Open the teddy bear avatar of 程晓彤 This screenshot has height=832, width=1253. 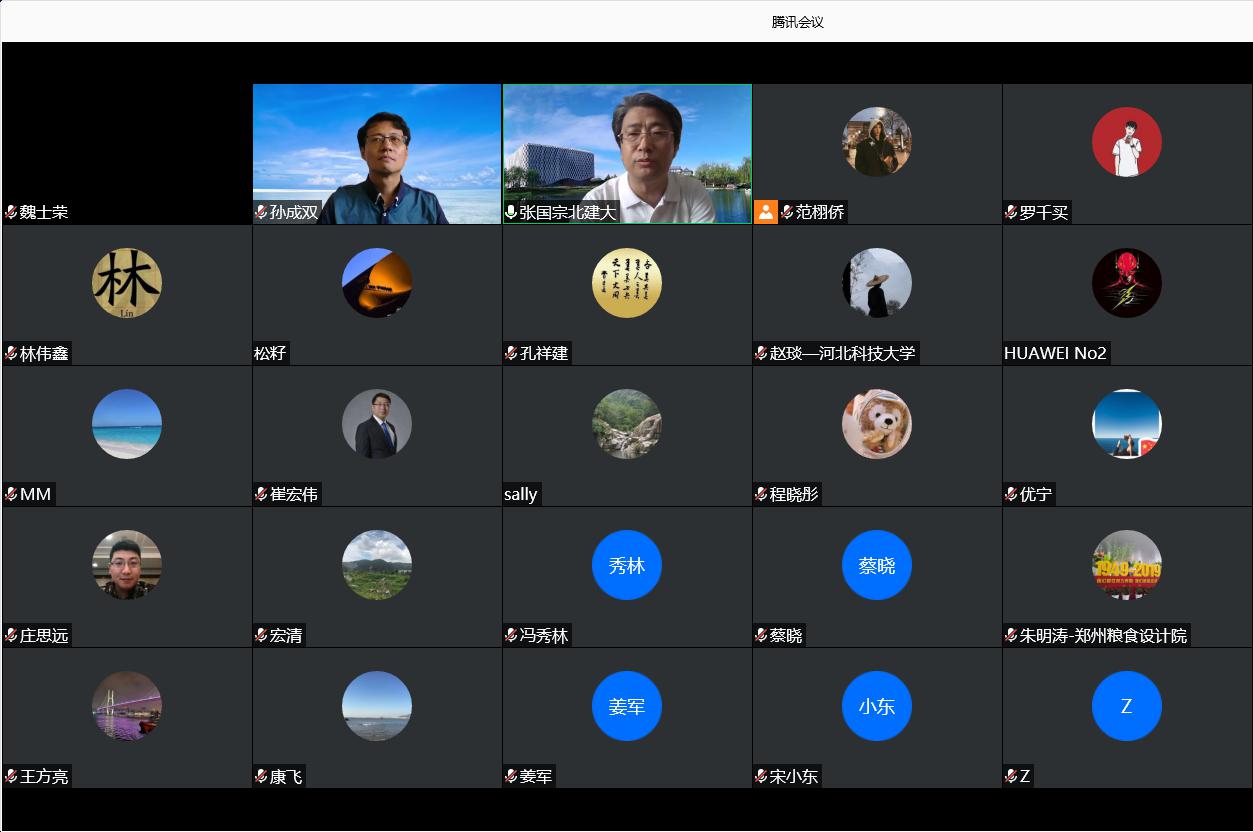(x=877, y=424)
